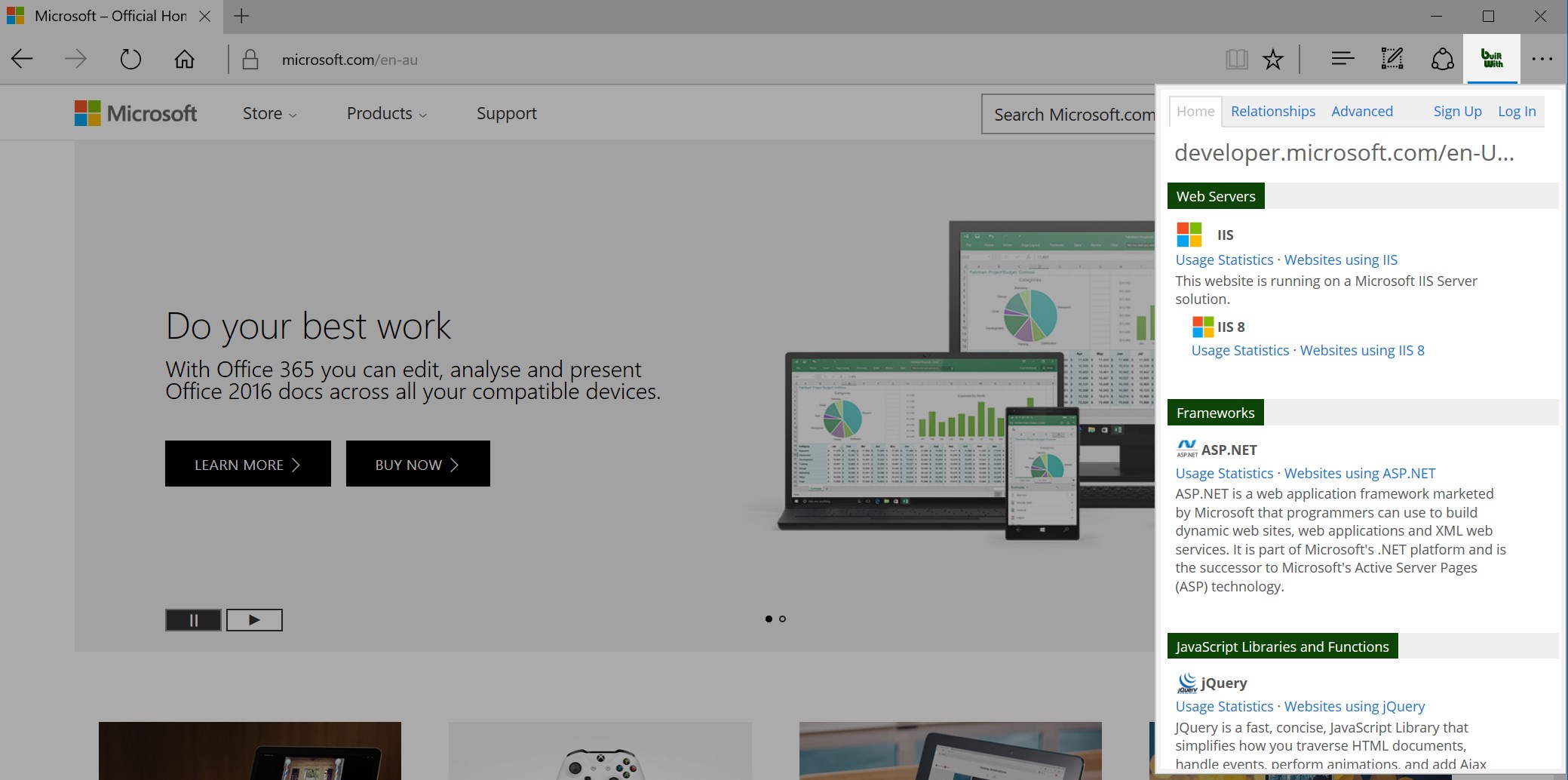Select the Home tab in BuiltWith panel

[x=1195, y=112]
